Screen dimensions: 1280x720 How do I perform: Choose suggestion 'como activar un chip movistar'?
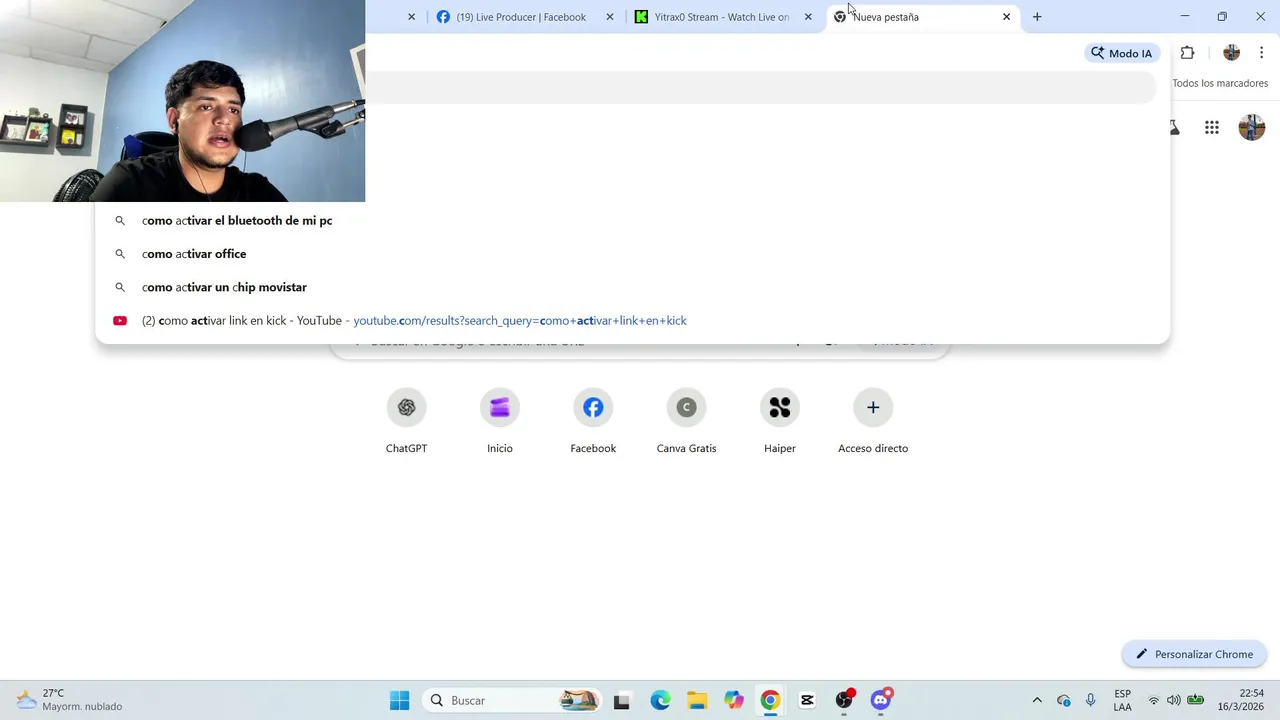[x=632, y=287]
